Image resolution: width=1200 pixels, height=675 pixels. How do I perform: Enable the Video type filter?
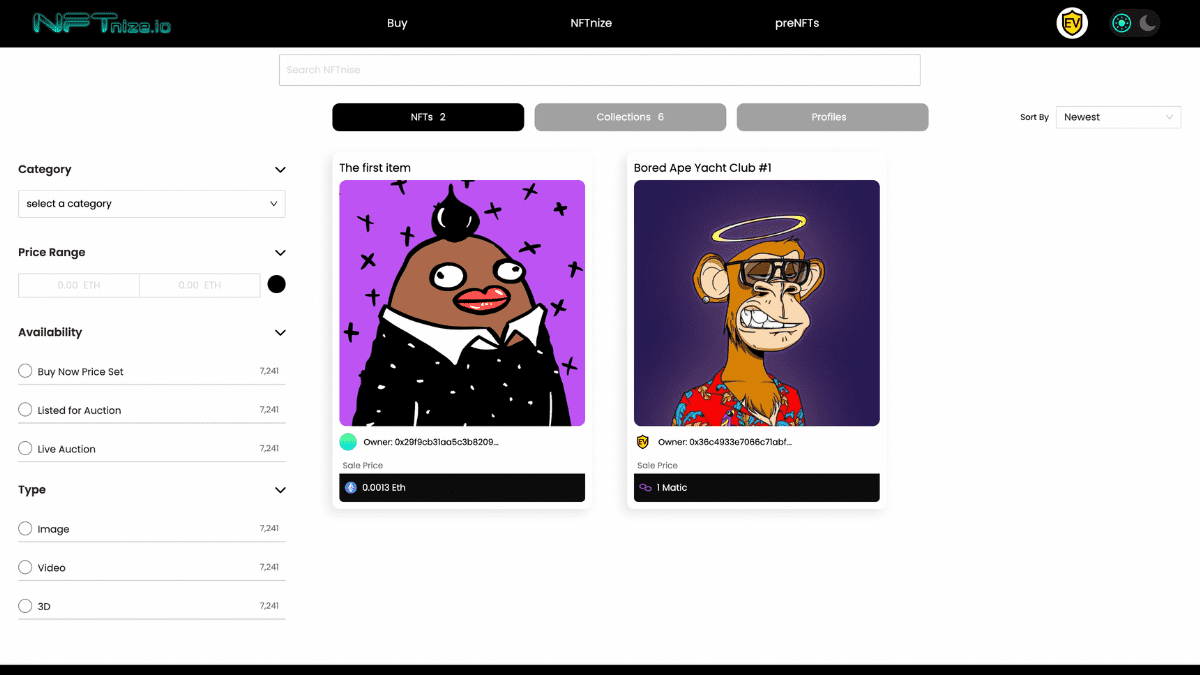pyautogui.click(x=152, y=567)
